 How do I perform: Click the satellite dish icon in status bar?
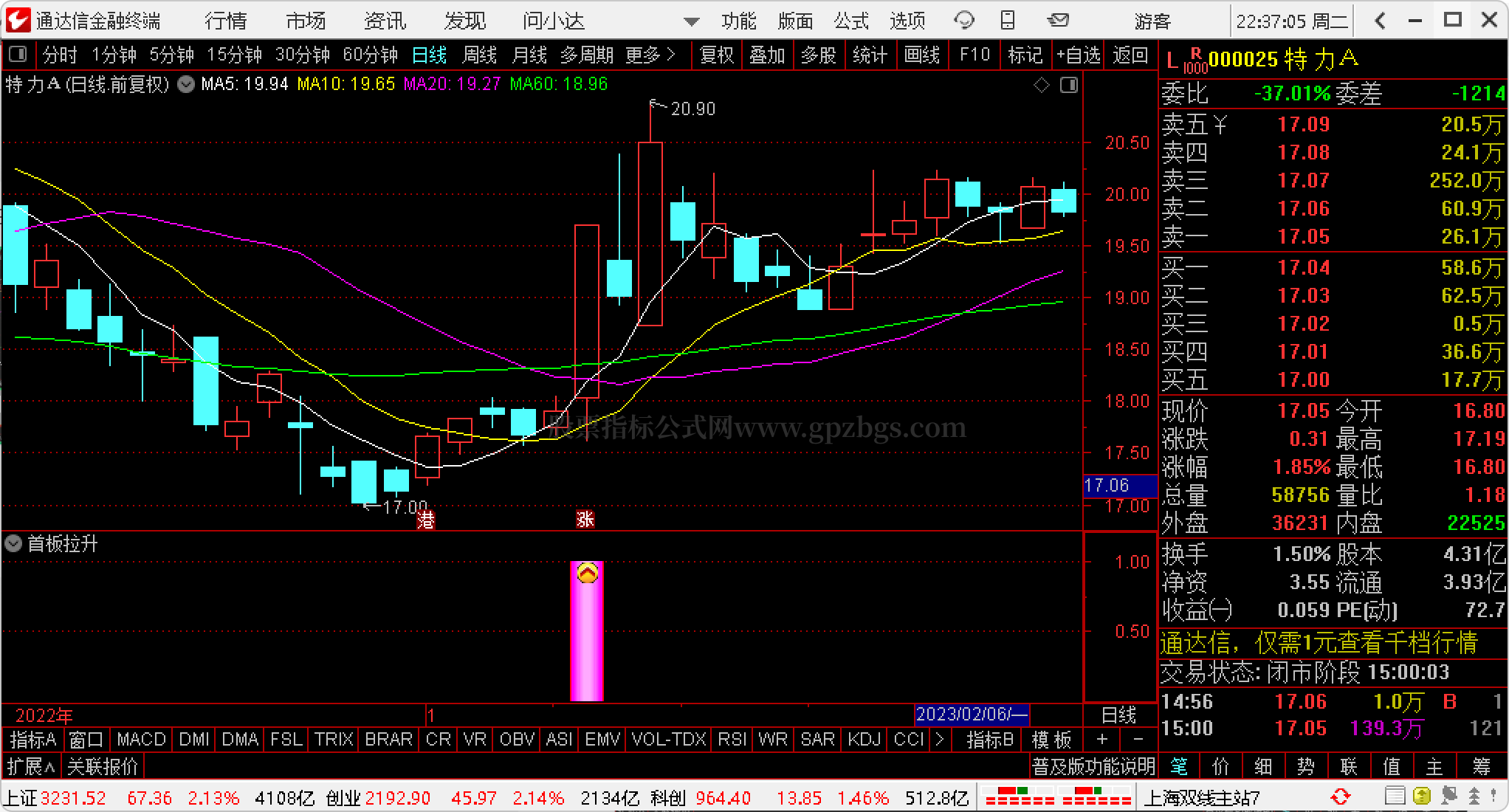(1448, 796)
